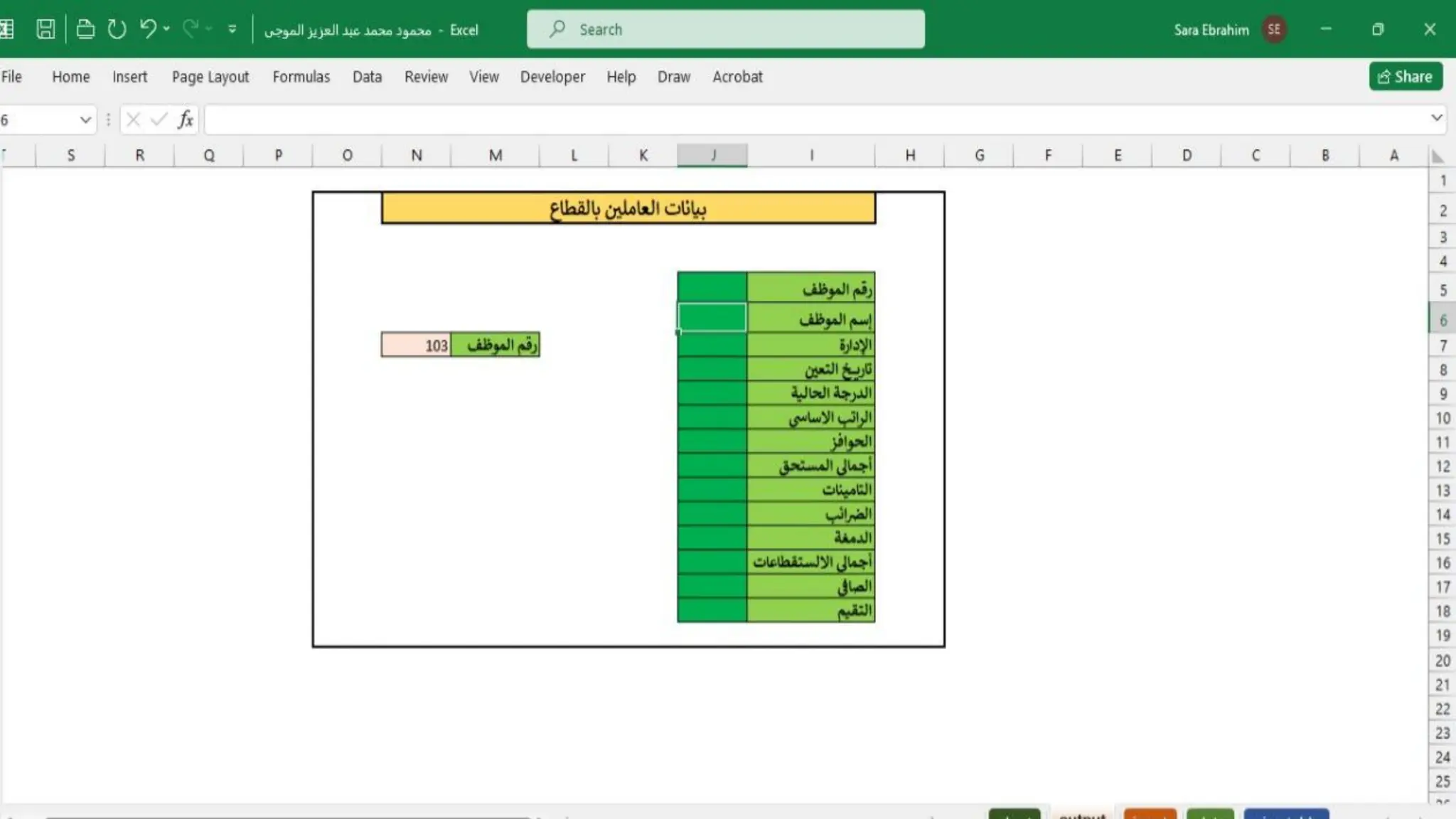
Task: Open the Page Layout tab
Action: point(210,77)
